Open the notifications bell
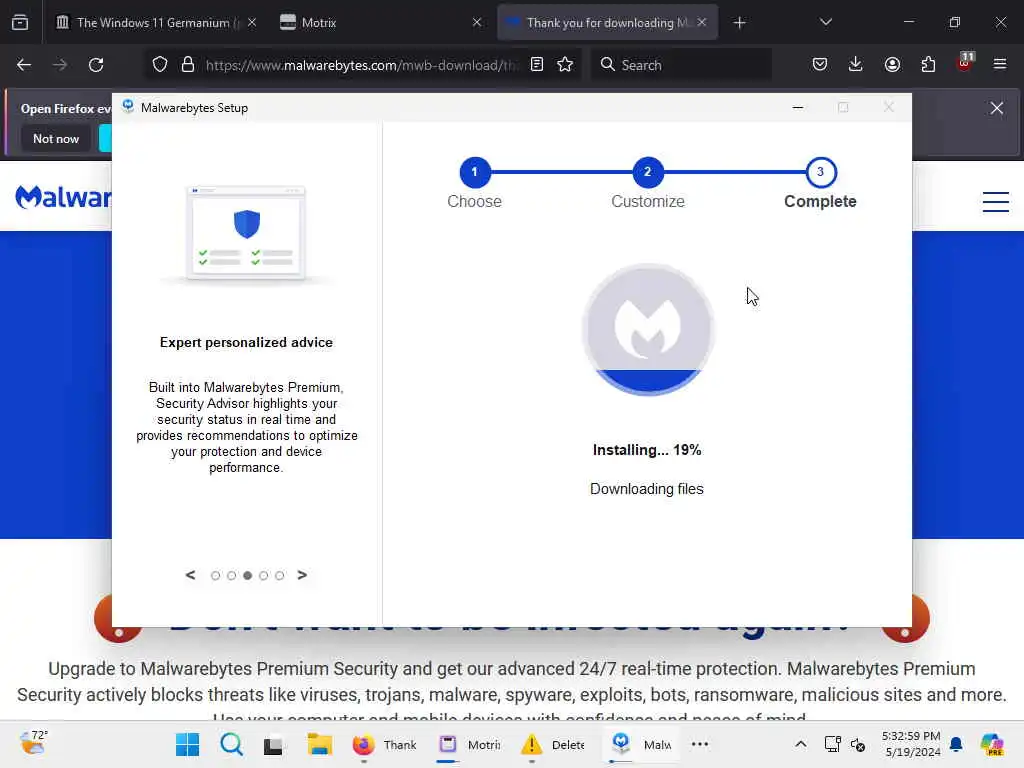 click(x=956, y=744)
